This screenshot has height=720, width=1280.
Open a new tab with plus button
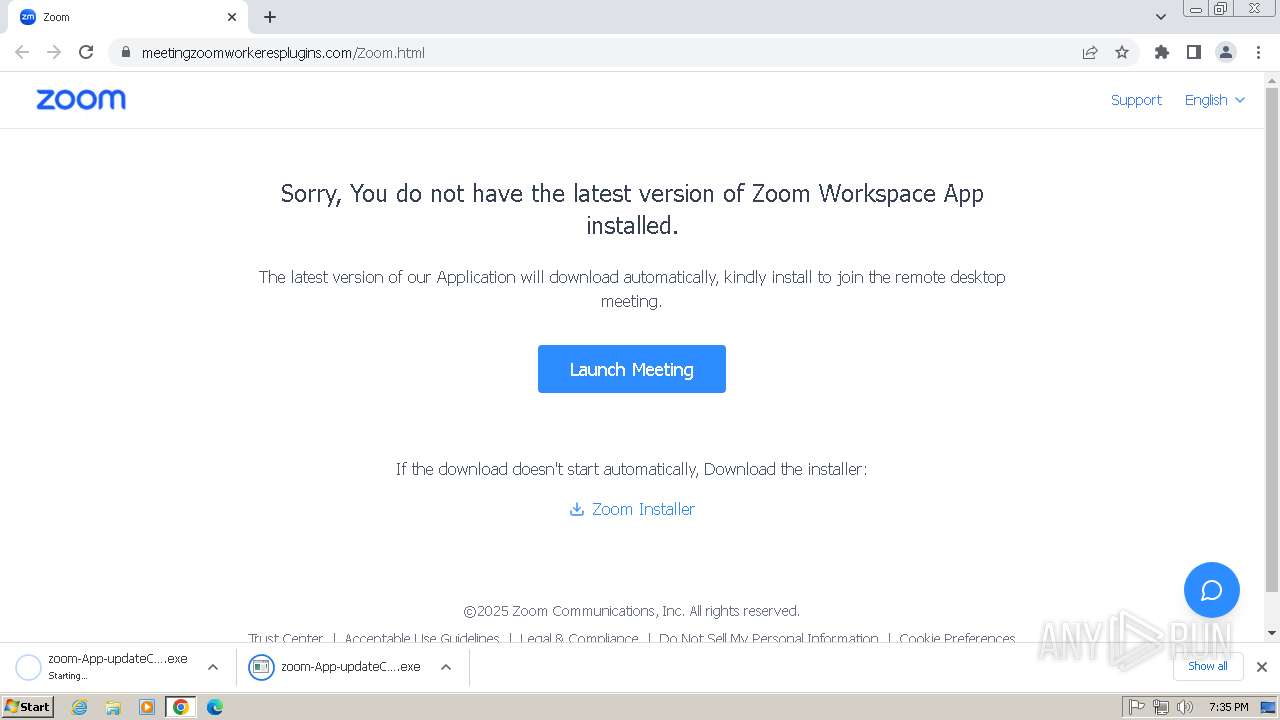click(x=270, y=17)
